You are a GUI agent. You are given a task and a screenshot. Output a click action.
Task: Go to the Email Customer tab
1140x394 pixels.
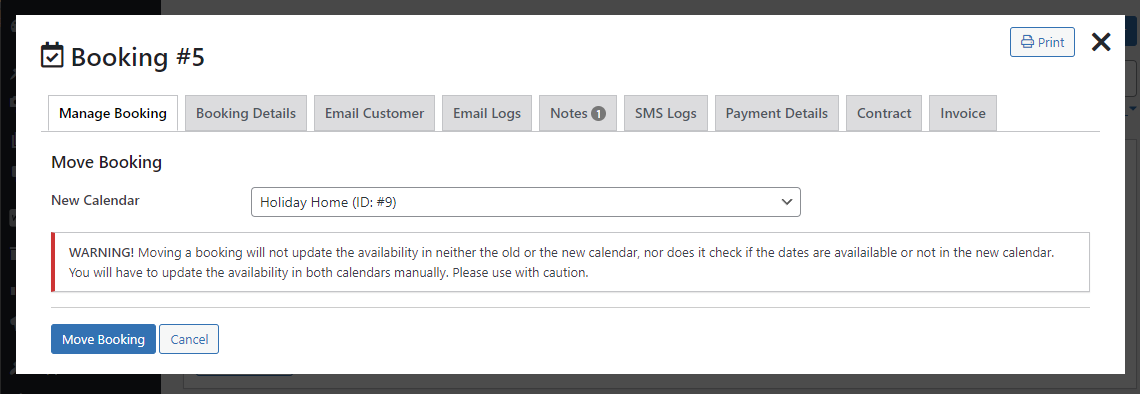click(x=374, y=113)
